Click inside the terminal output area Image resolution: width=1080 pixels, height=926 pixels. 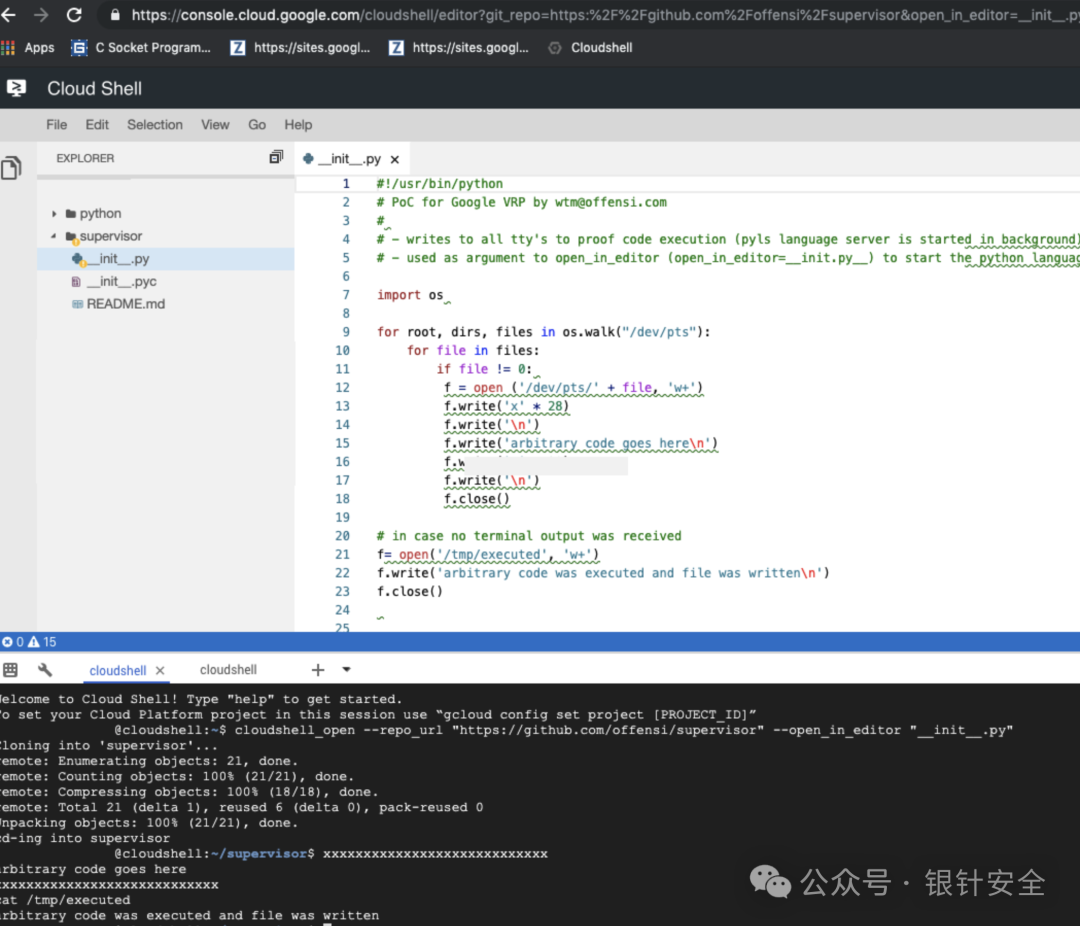pos(540,805)
